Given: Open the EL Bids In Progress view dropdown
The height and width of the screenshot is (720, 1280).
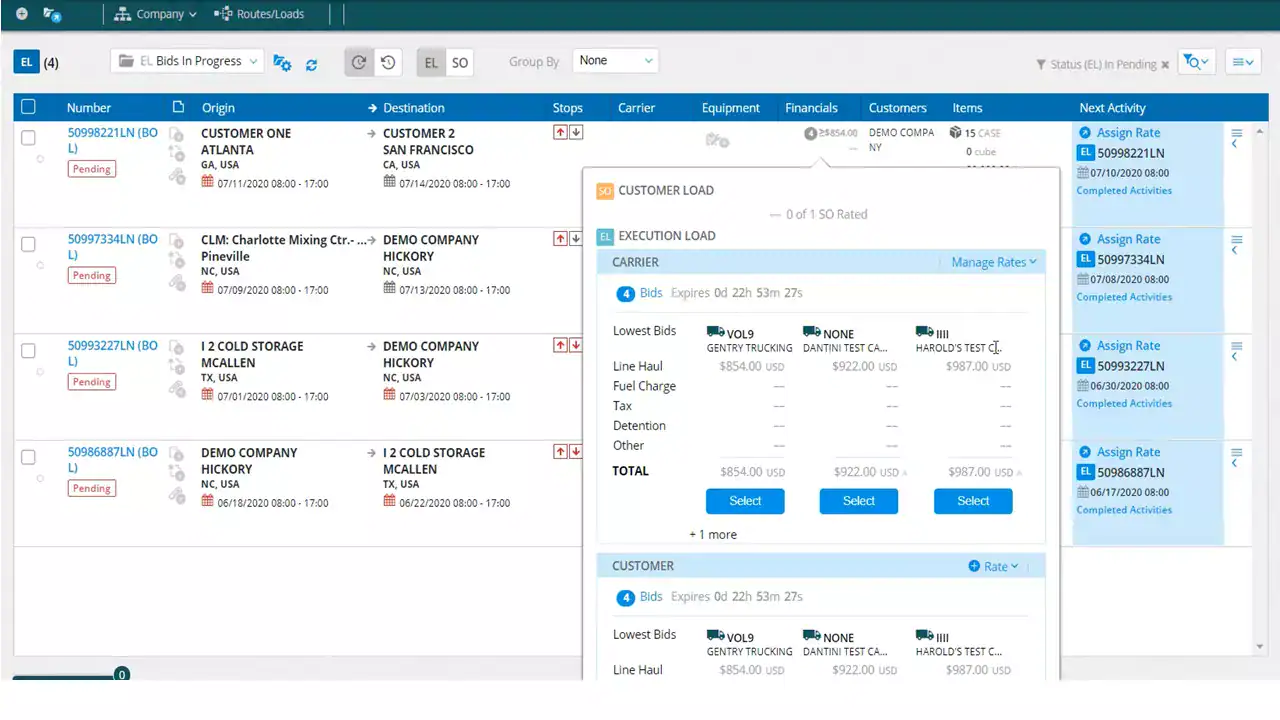Looking at the screenshot, I should tap(187, 61).
